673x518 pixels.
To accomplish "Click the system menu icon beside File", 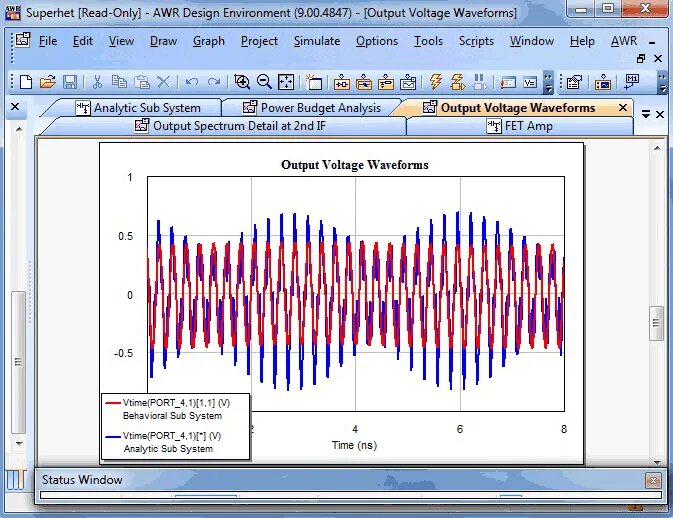I will 22,40.
